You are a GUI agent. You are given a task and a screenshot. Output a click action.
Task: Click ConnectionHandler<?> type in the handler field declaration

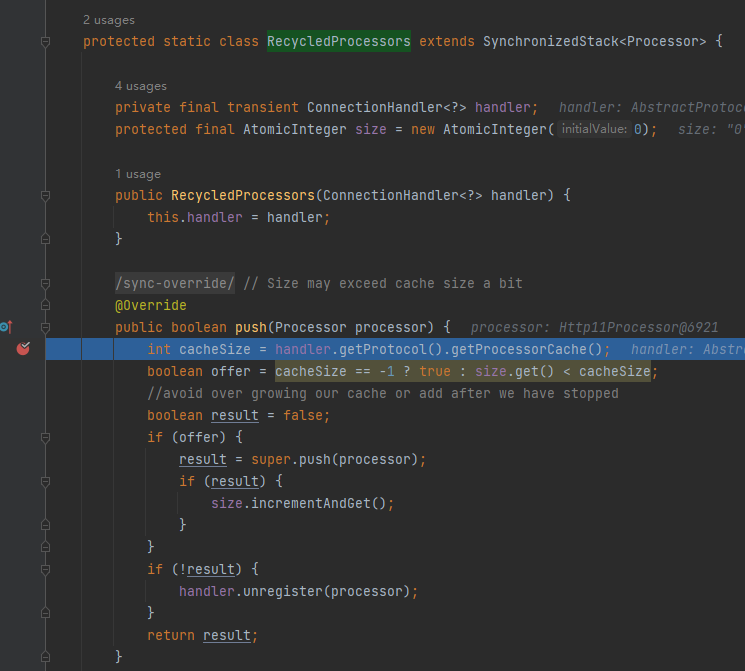tap(386, 107)
